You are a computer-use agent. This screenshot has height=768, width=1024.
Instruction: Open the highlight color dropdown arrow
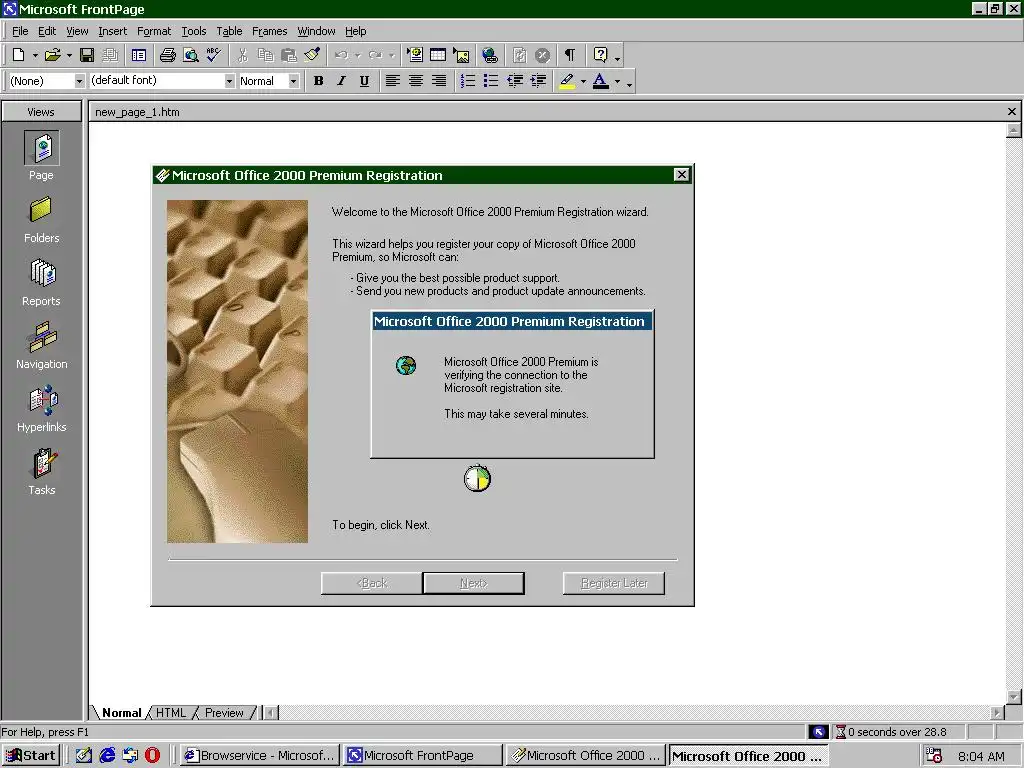(x=583, y=82)
